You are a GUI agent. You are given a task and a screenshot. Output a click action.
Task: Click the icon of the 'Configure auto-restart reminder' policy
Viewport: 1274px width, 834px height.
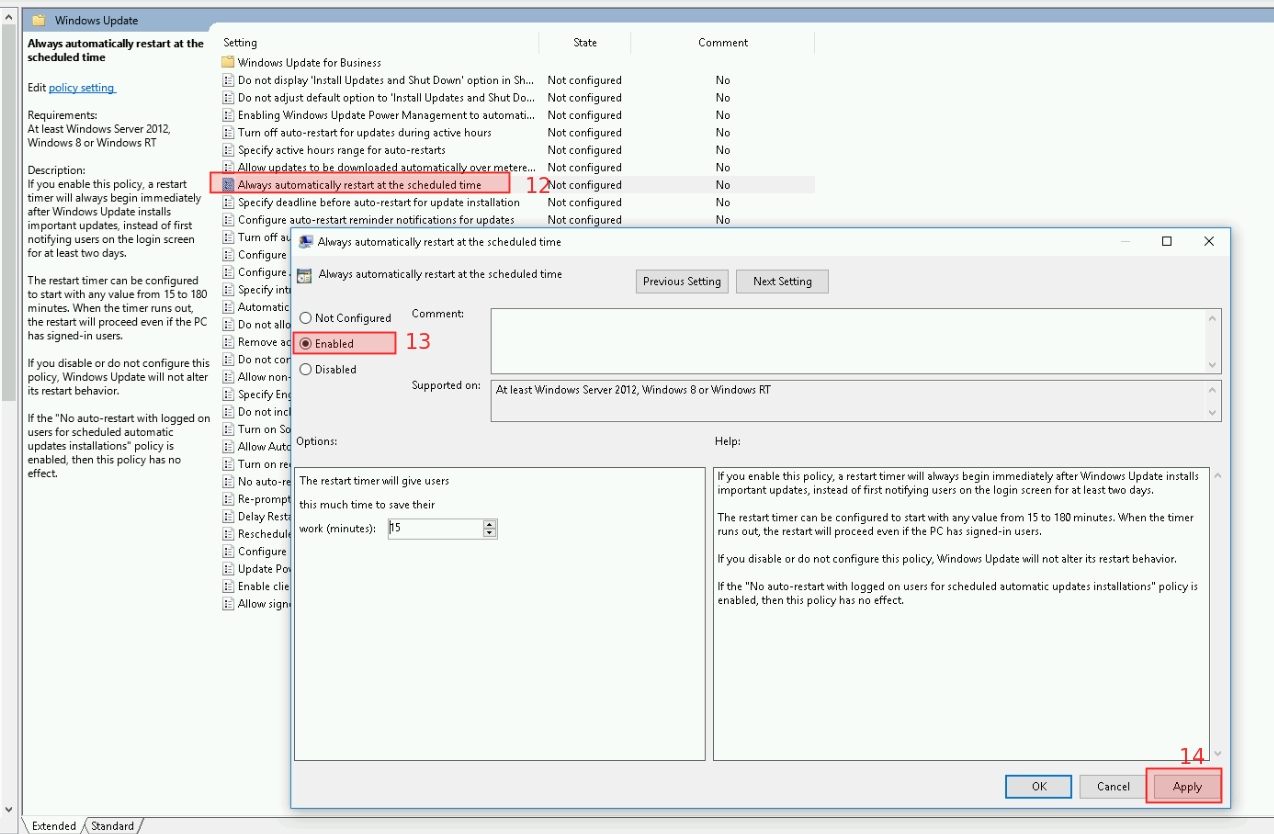[x=228, y=220]
